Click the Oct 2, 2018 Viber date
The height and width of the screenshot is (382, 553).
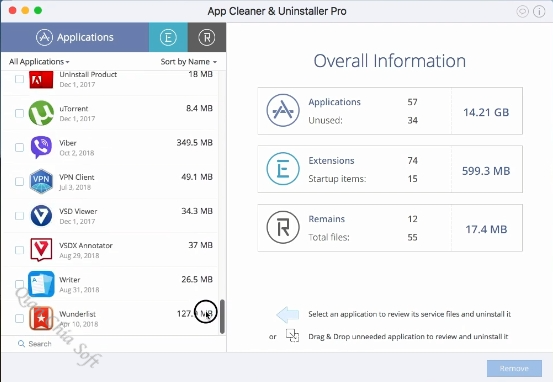pyautogui.click(x=77, y=153)
